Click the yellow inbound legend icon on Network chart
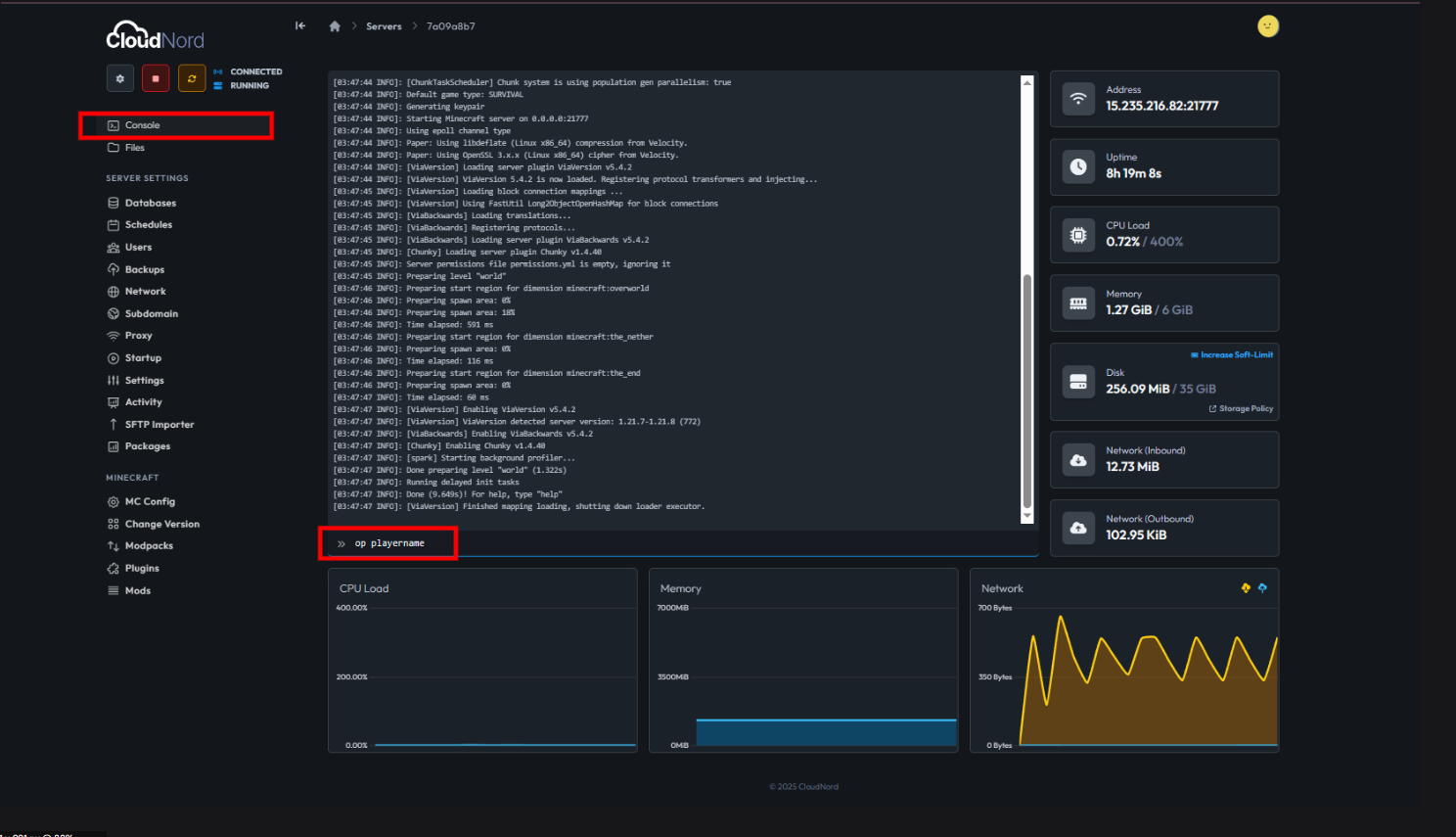Image resolution: width=1456 pixels, height=837 pixels. pos(1246,588)
